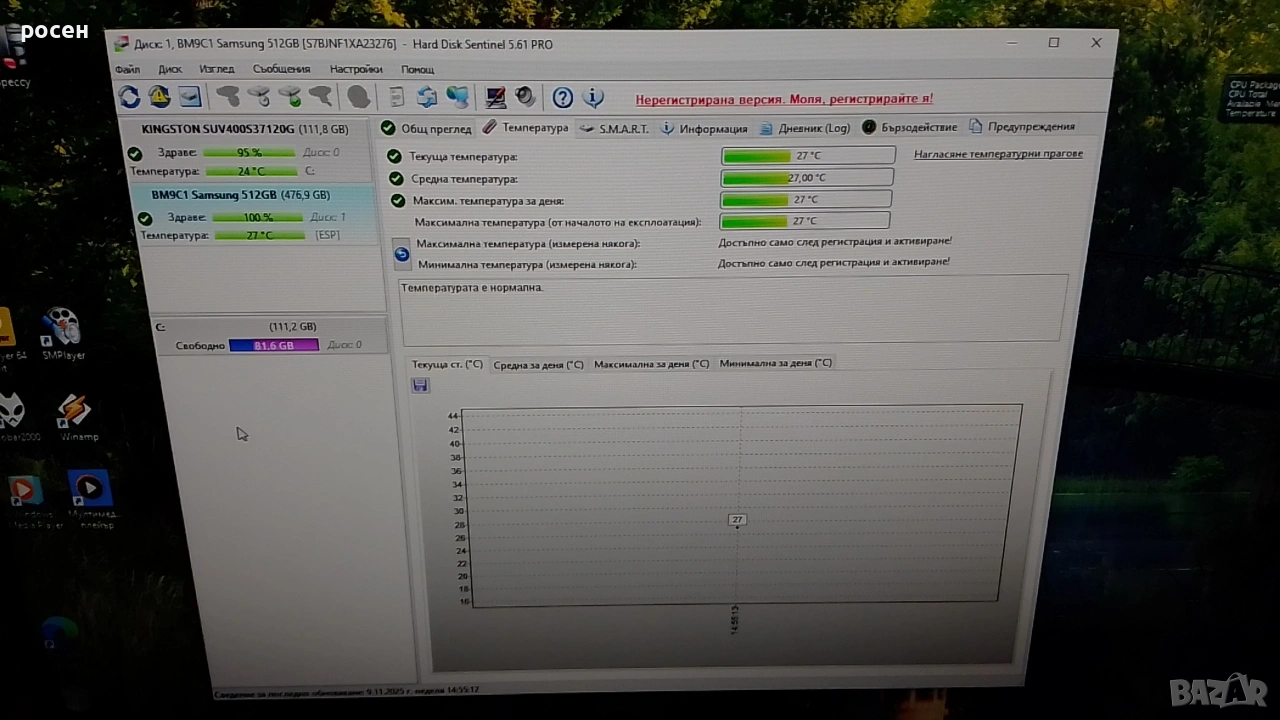
Task: Show the Средна за деня (°C) chart tab
Action: pos(538,365)
